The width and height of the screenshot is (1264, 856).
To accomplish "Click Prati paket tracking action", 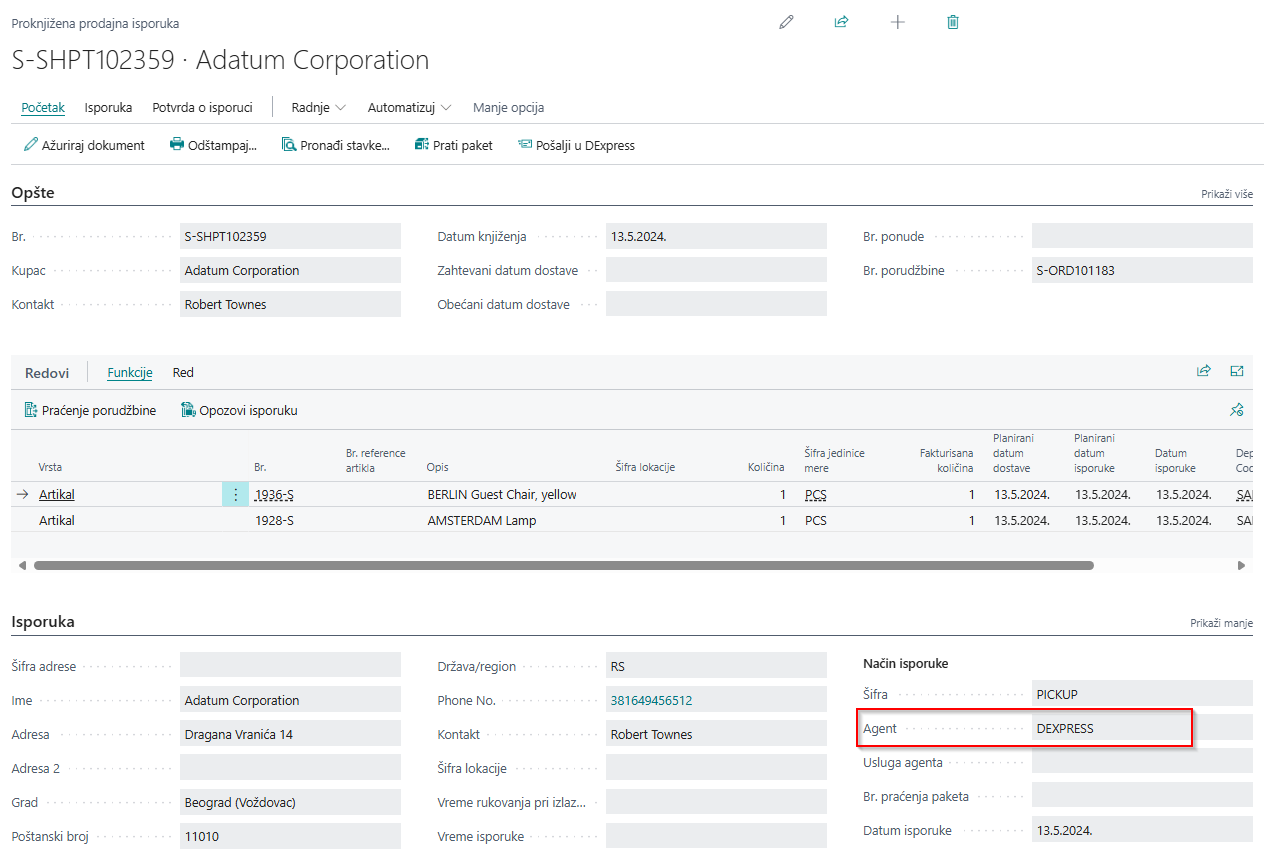I will pyautogui.click(x=454, y=145).
